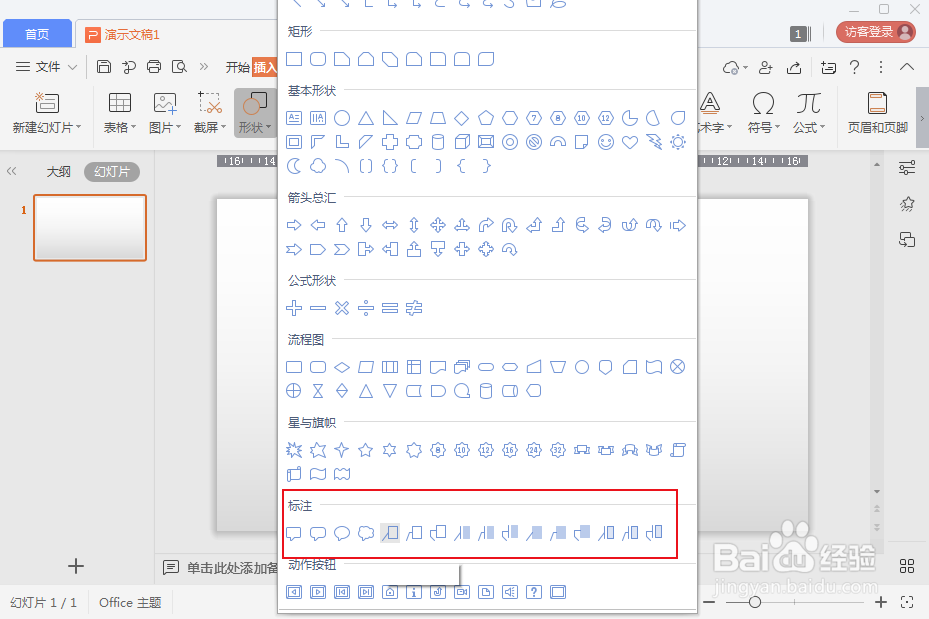Expand more quick toolbar items

(204, 66)
